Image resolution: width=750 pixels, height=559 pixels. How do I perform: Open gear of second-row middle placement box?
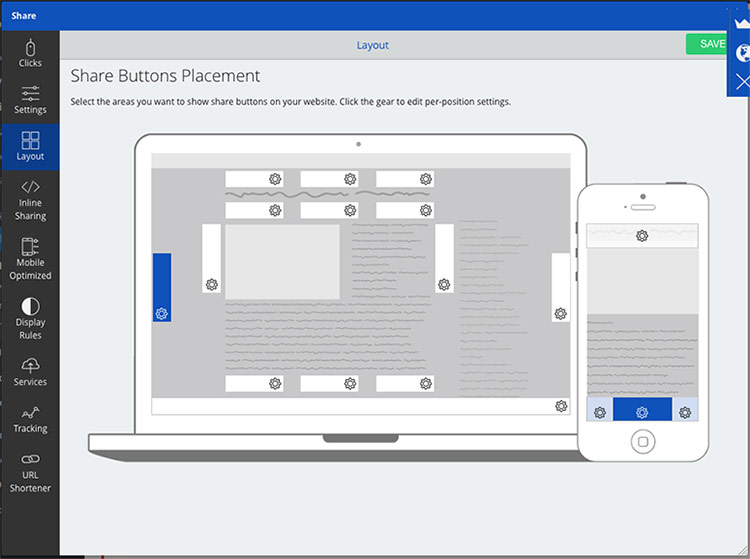[350, 210]
